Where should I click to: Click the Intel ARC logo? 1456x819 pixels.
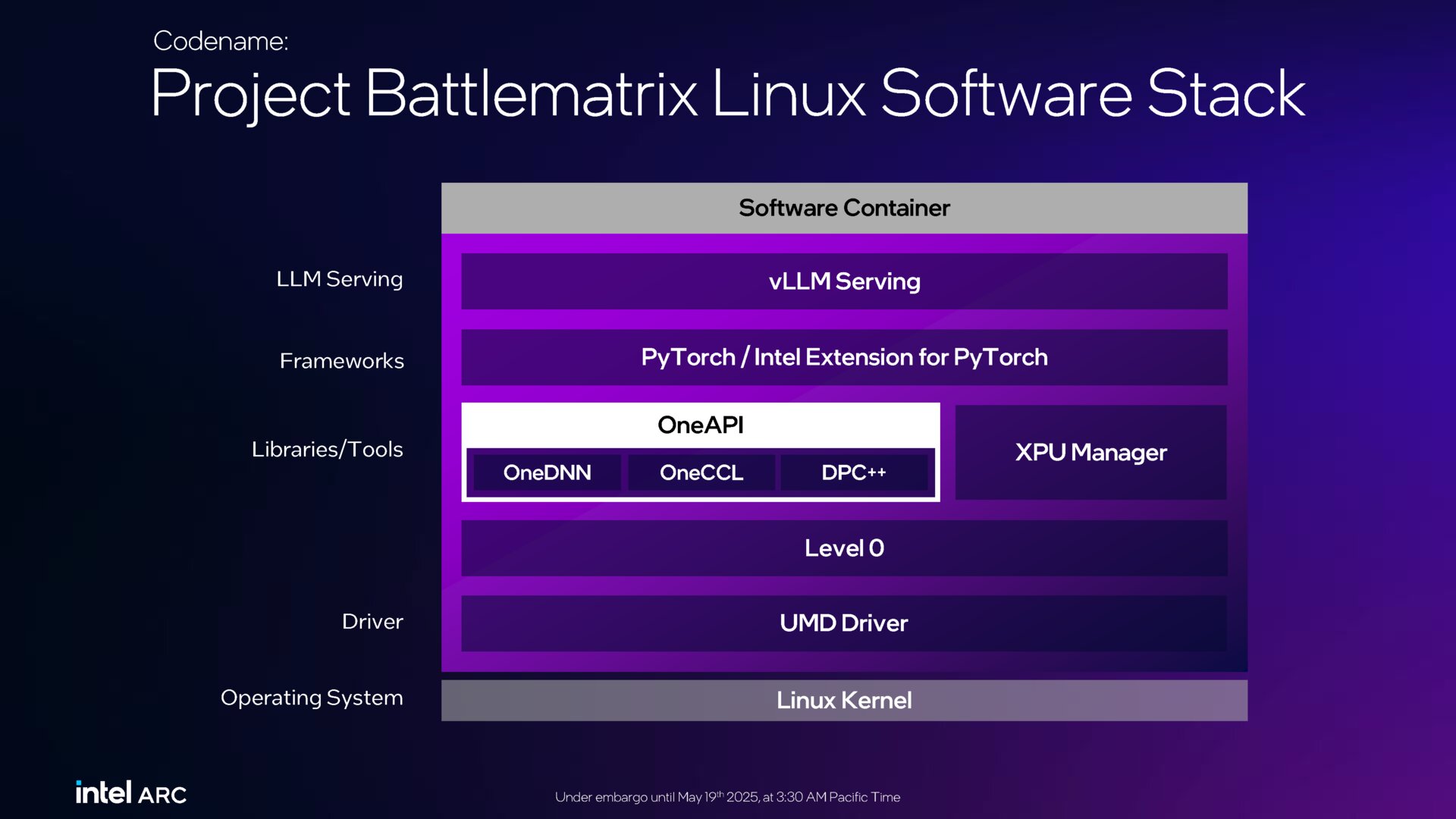[x=130, y=792]
